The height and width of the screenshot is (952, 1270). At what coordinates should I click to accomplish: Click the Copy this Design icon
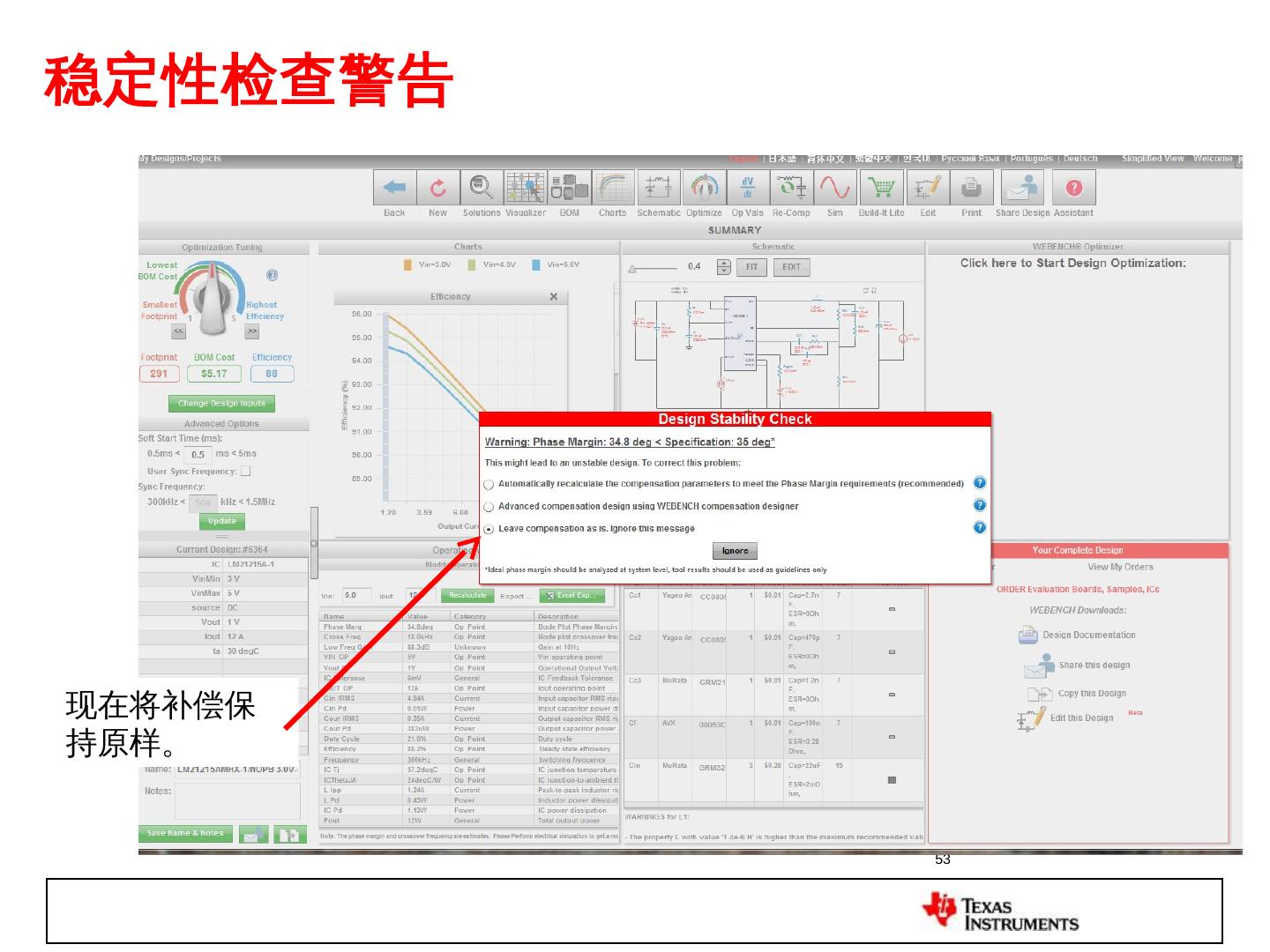[1040, 694]
